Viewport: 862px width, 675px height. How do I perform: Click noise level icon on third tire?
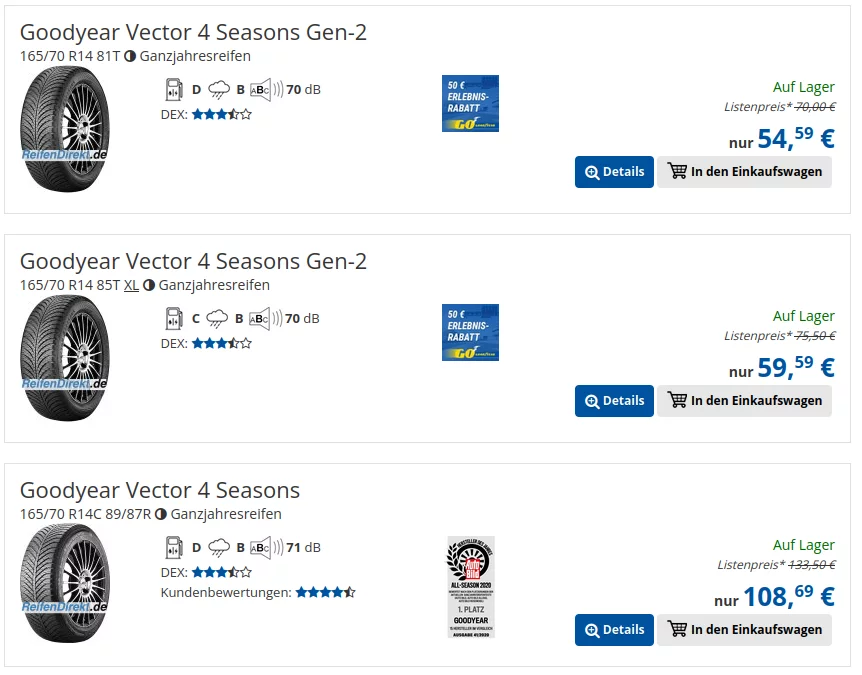pos(260,547)
